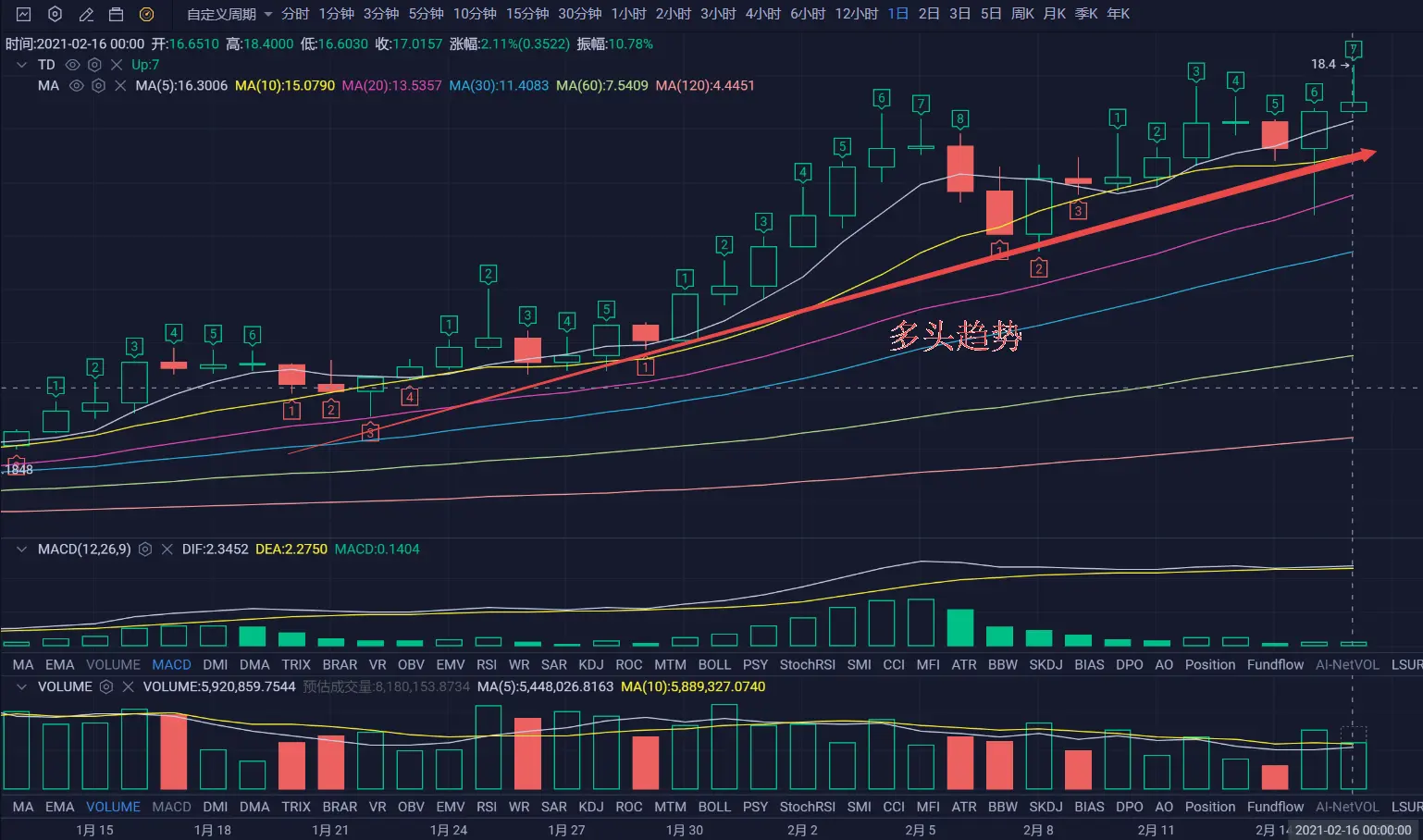Collapse the TD indicator row chevron
Viewport: 1423px width, 840px height.
click(x=21, y=65)
